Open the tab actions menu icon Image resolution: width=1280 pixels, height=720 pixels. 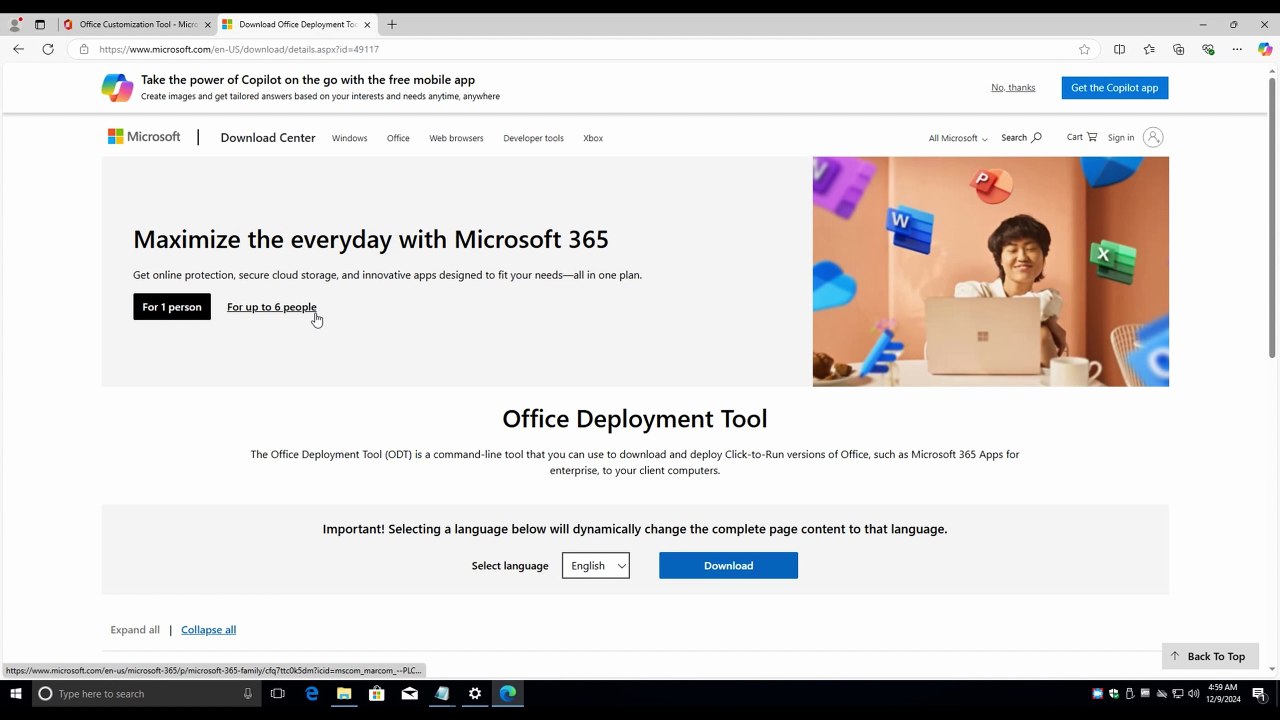40,24
